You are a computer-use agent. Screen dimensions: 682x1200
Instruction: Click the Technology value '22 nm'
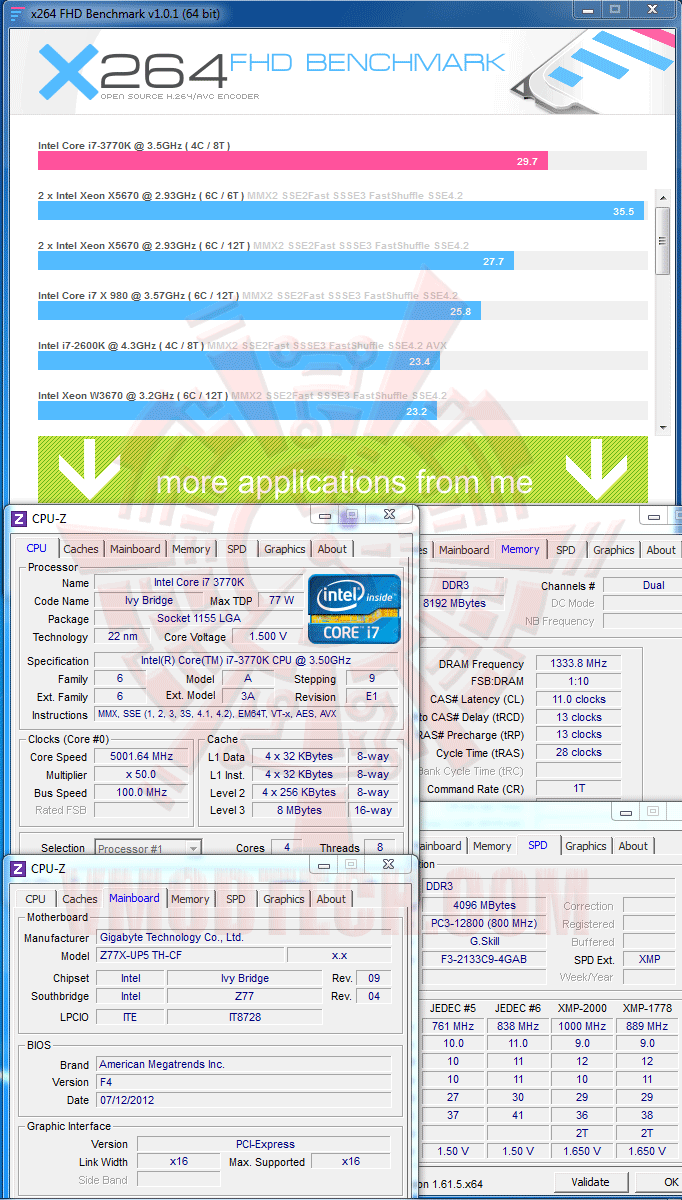click(122, 637)
